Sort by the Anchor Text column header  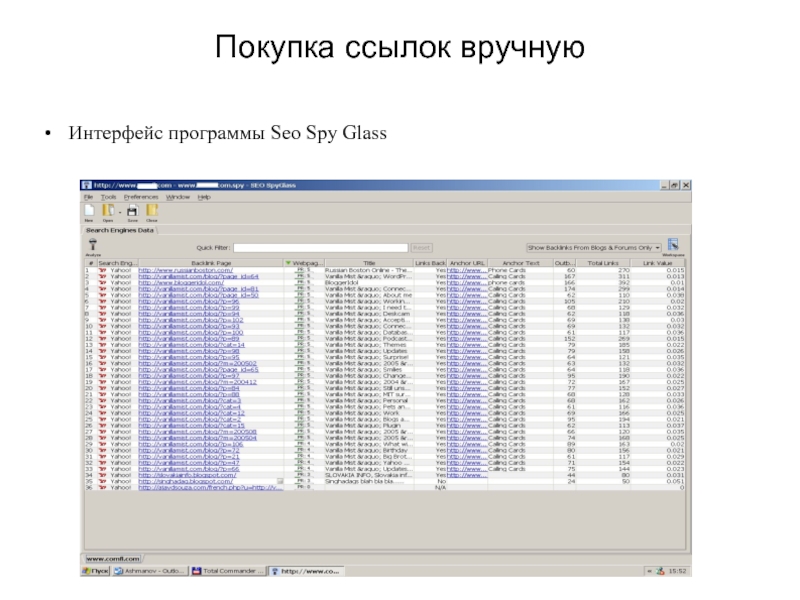click(x=520, y=263)
